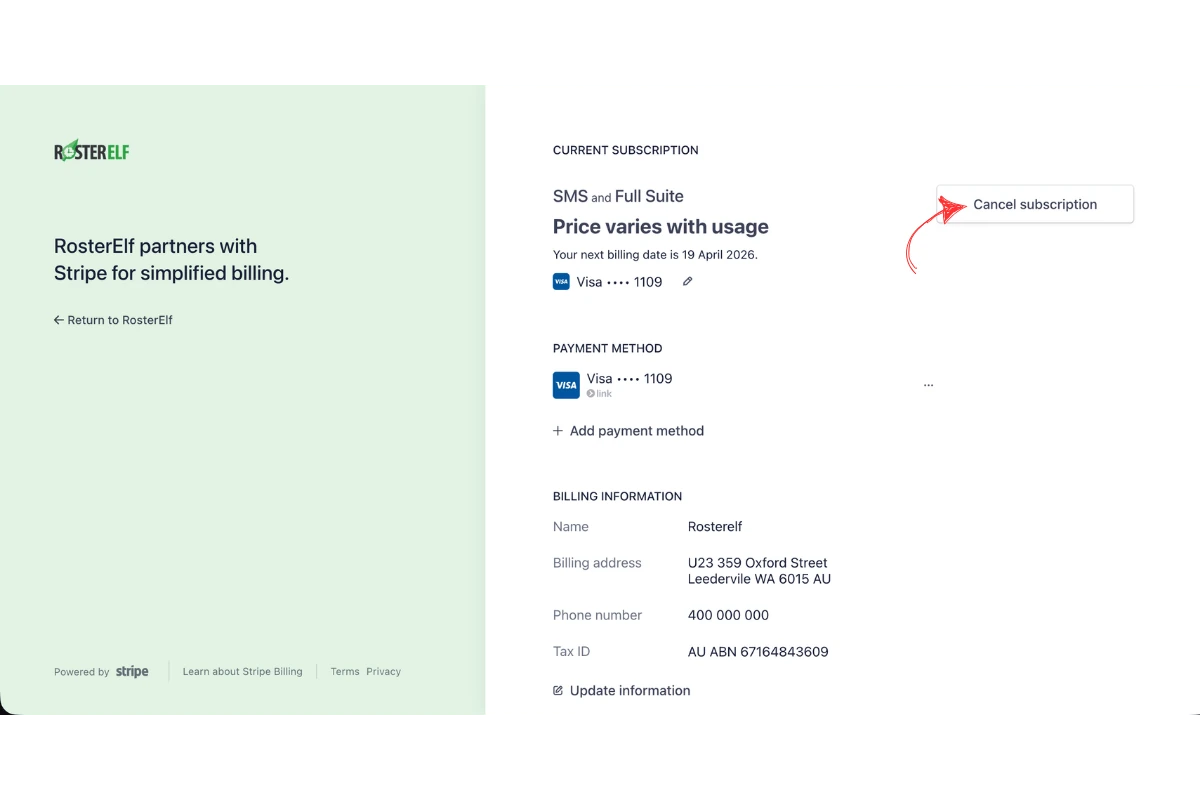Click the 'Powered by' footer text
The width and height of the screenshot is (1200, 800).
tap(82, 672)
